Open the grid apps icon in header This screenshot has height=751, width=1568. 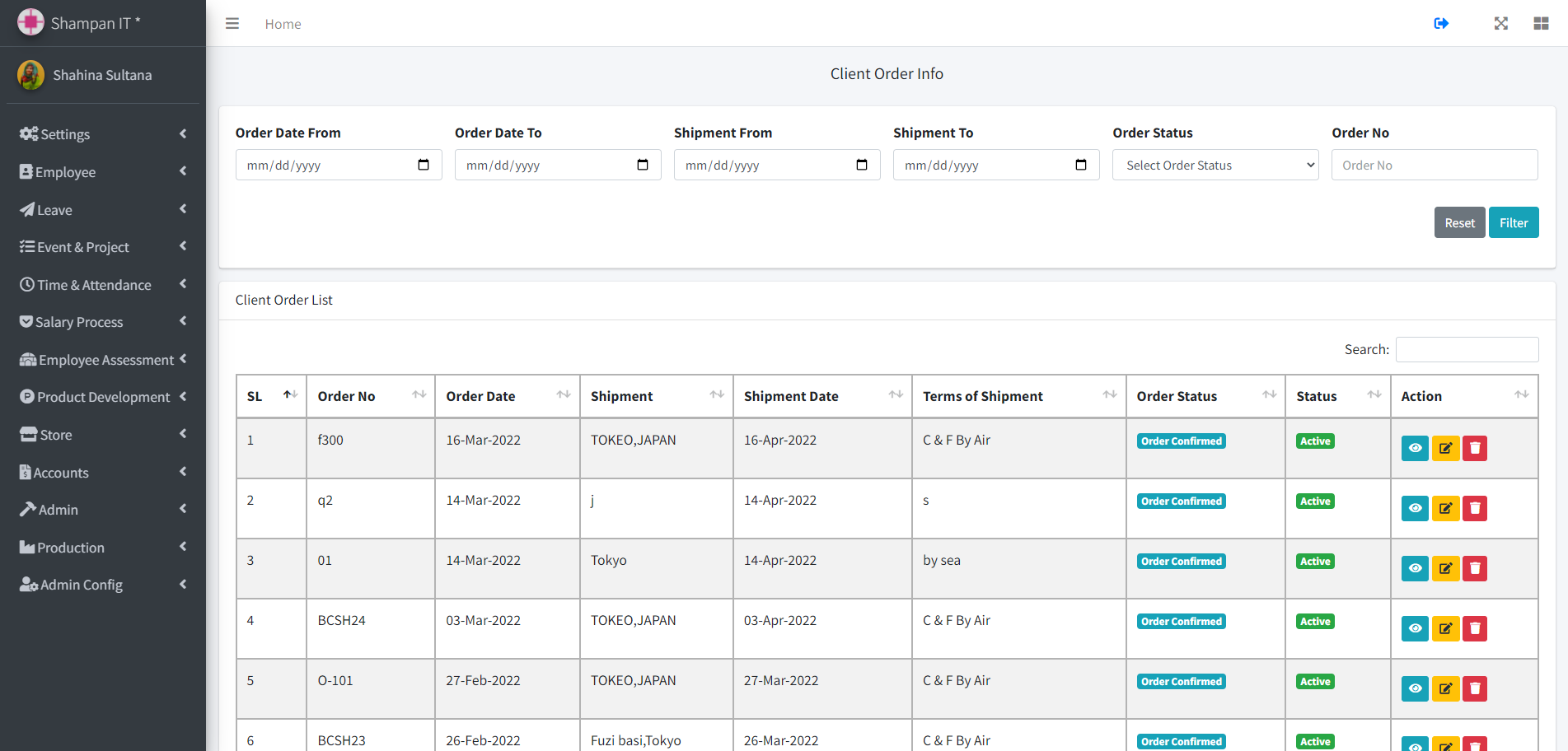1541,24
